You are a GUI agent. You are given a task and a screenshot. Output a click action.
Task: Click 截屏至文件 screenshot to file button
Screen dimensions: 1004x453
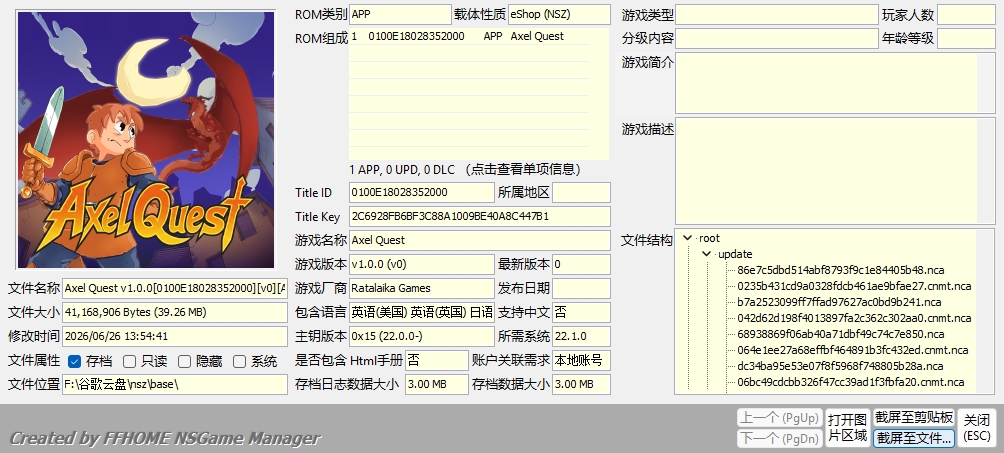click(914, 438)
